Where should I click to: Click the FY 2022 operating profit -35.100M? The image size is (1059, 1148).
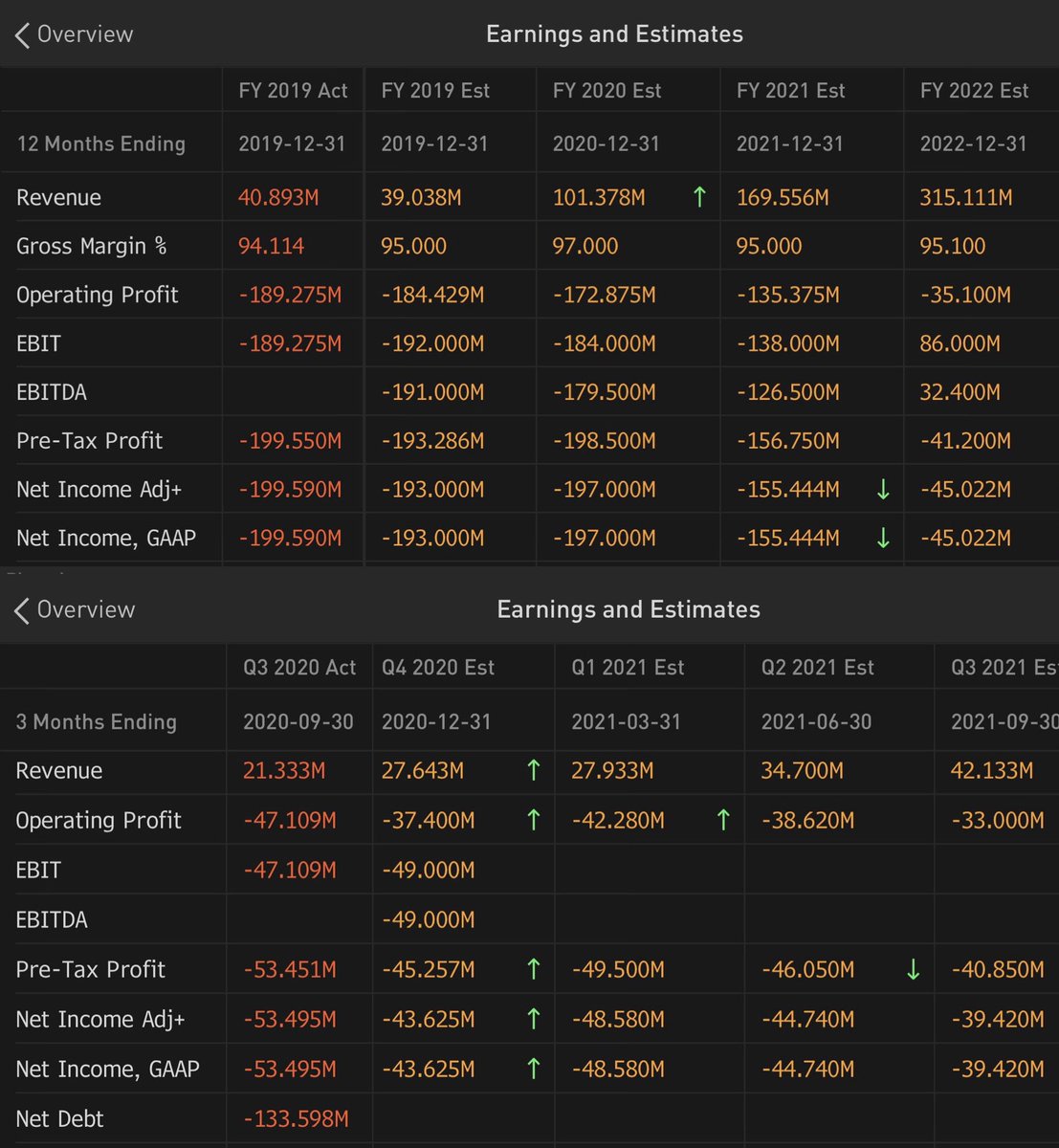(x=965, y=295)
